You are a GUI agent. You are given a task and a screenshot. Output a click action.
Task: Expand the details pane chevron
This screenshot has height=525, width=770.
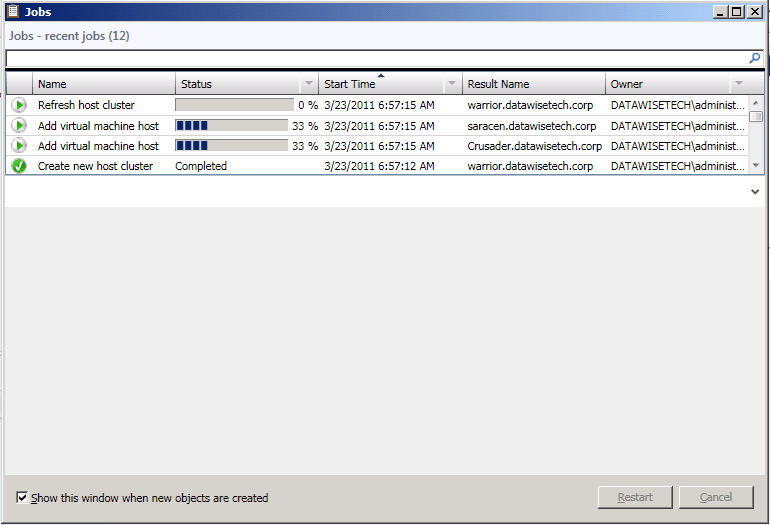click(x=755, y=192)
